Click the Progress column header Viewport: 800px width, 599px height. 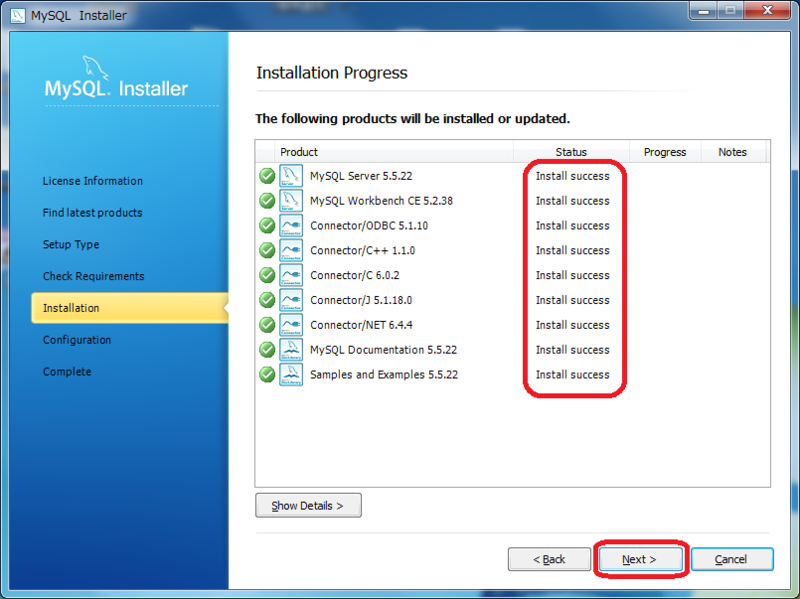(665, 152)
